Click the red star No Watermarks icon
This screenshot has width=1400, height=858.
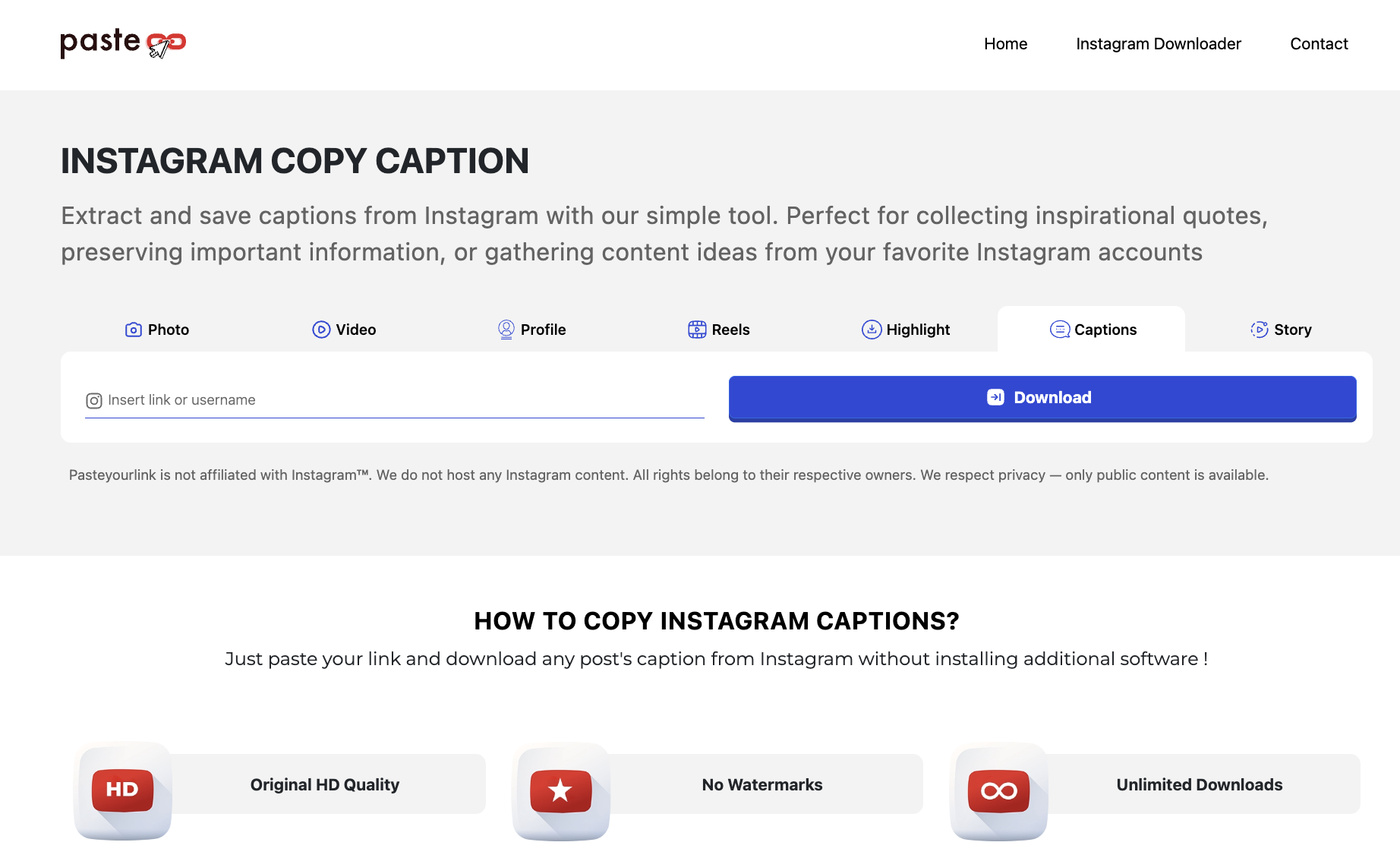[x=561, y=790]
